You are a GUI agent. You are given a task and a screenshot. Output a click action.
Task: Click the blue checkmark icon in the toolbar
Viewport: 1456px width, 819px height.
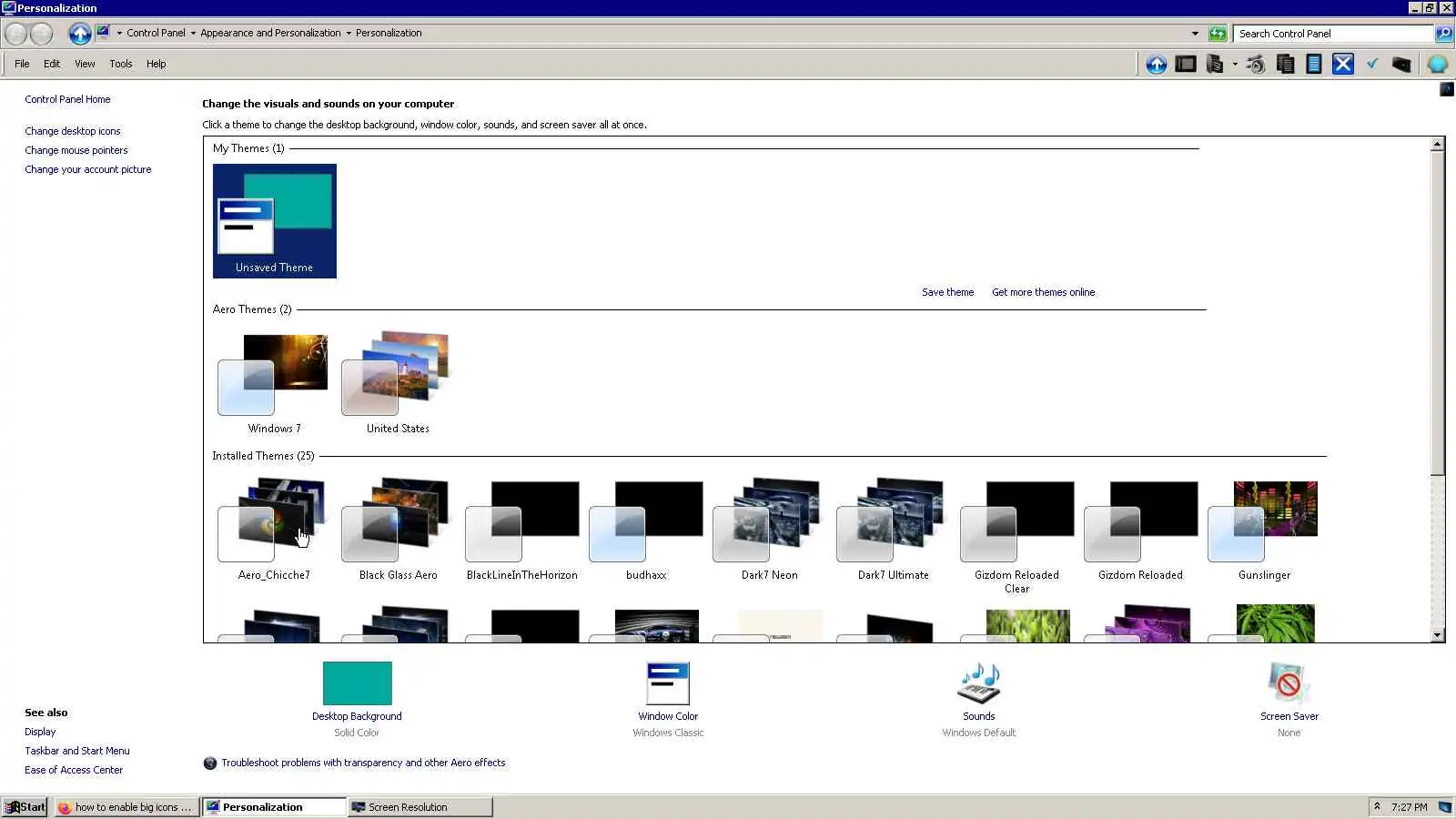tap(1372, 64)
